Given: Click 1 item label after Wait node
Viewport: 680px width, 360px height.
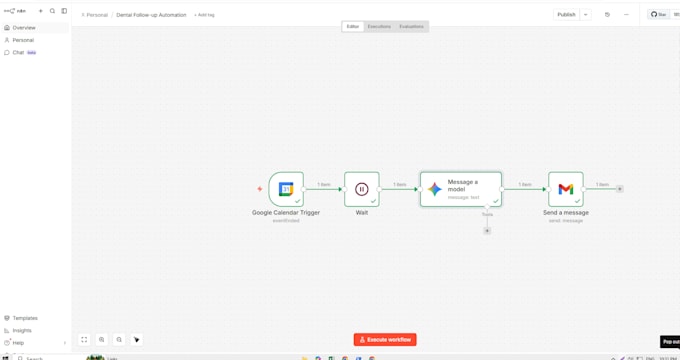Looking at the screenshot, I should pos(399,185).
